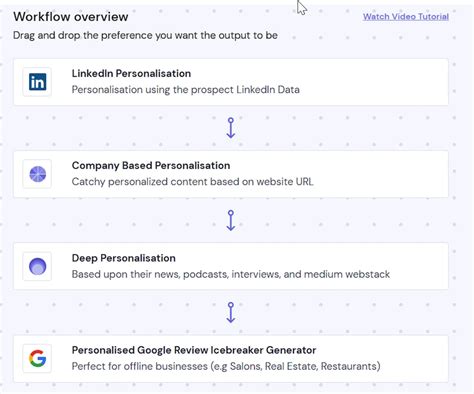Select the Deep Personalisation title
Screen dimensions: 474x394
point(124,258)
